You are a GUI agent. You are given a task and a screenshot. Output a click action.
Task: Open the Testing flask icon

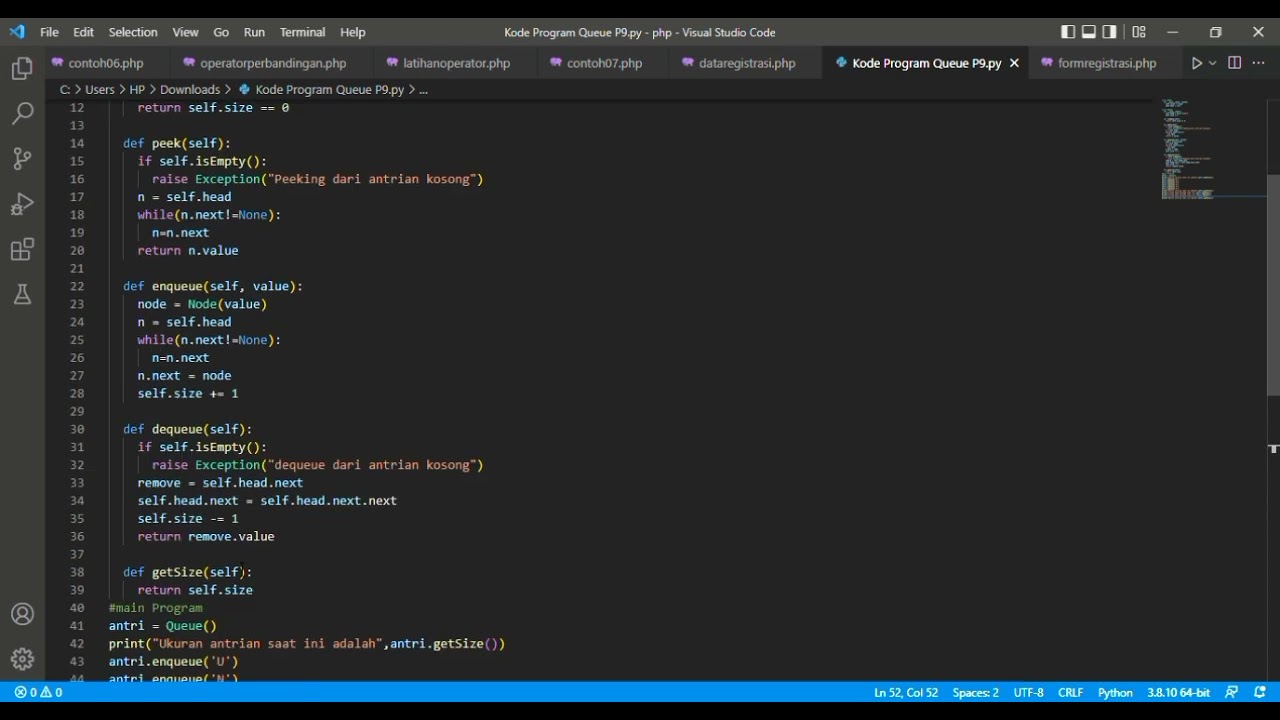click(x=22, y=294)
